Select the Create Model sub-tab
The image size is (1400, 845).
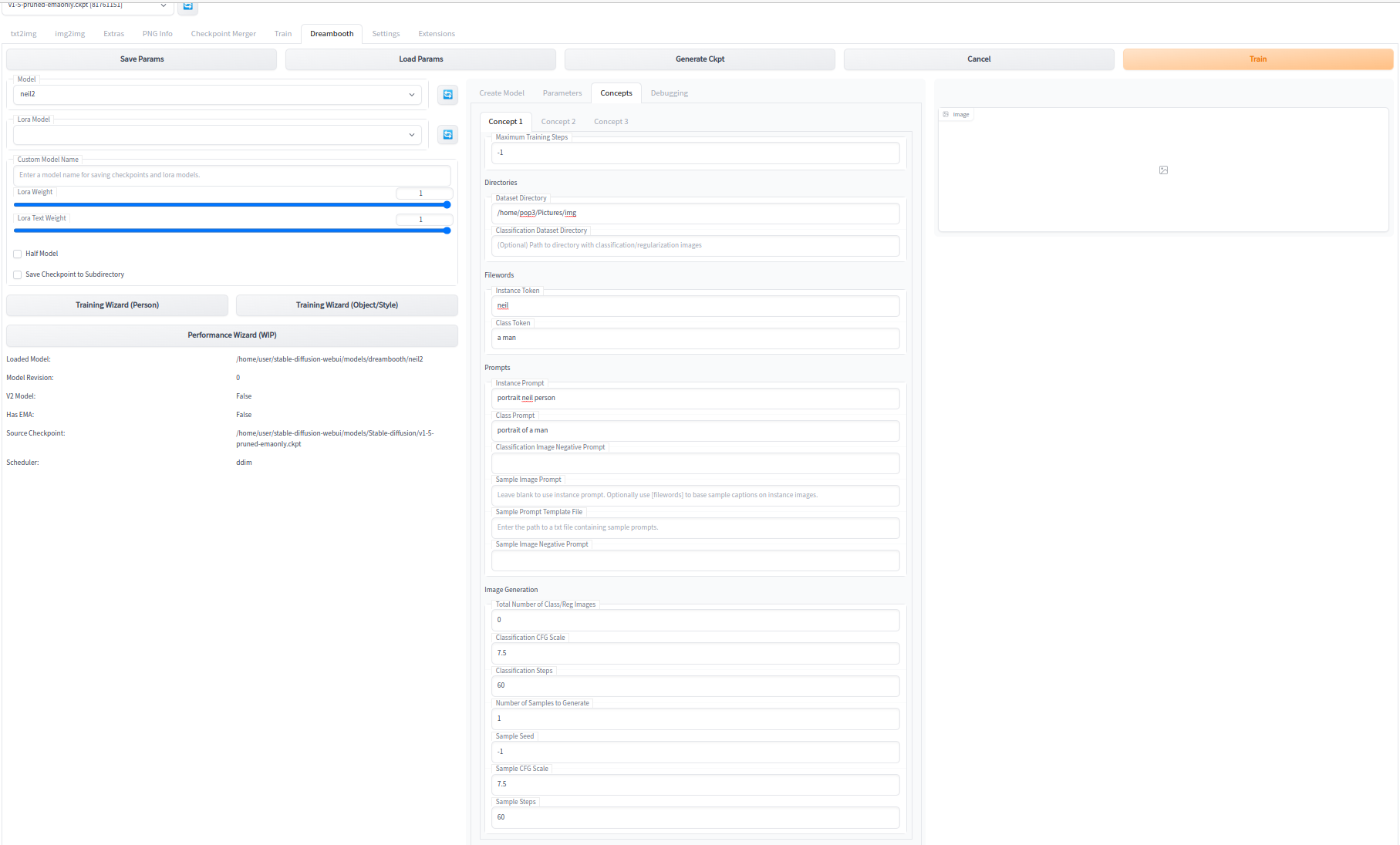click(501, 93)
